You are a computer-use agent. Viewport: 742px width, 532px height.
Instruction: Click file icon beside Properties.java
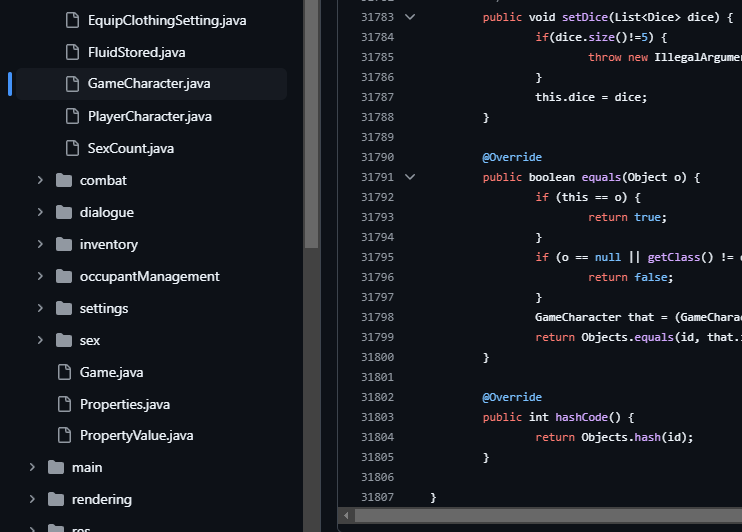click(64, 404)
